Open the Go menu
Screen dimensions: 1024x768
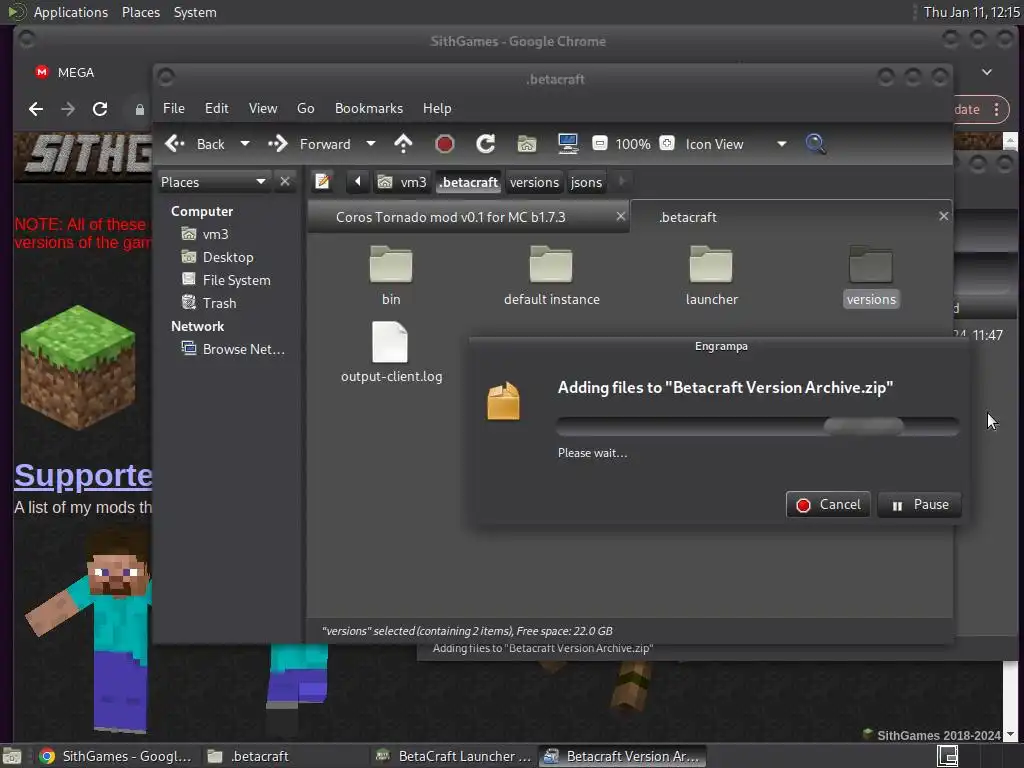point(306,108)
